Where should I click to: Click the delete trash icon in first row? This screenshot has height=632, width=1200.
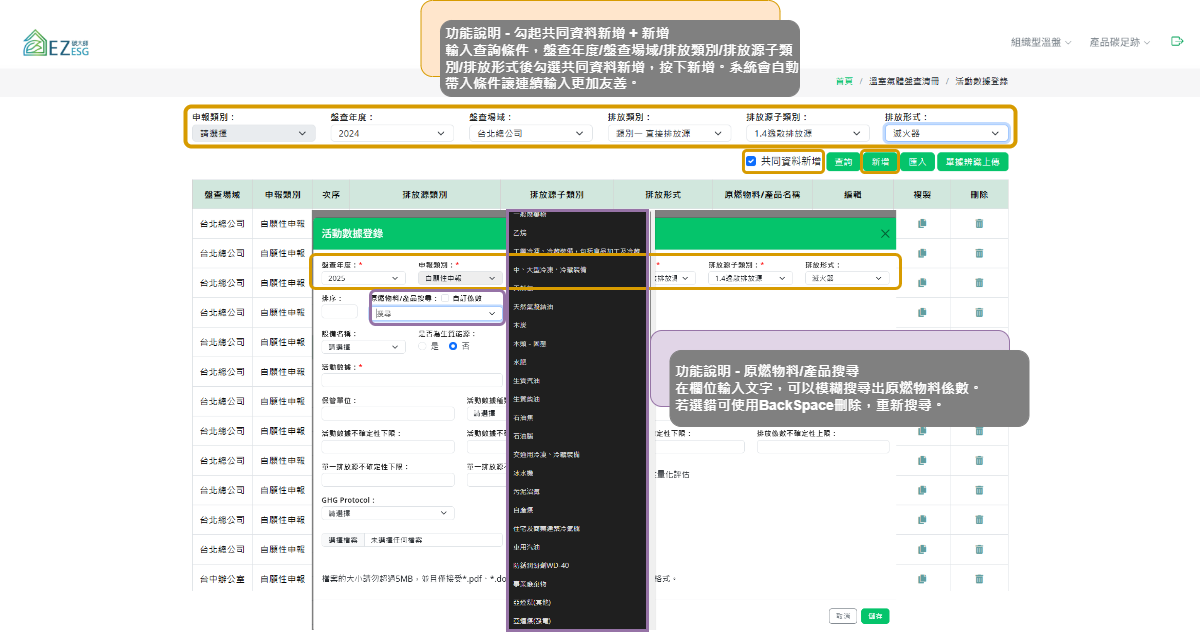[979, 225]
